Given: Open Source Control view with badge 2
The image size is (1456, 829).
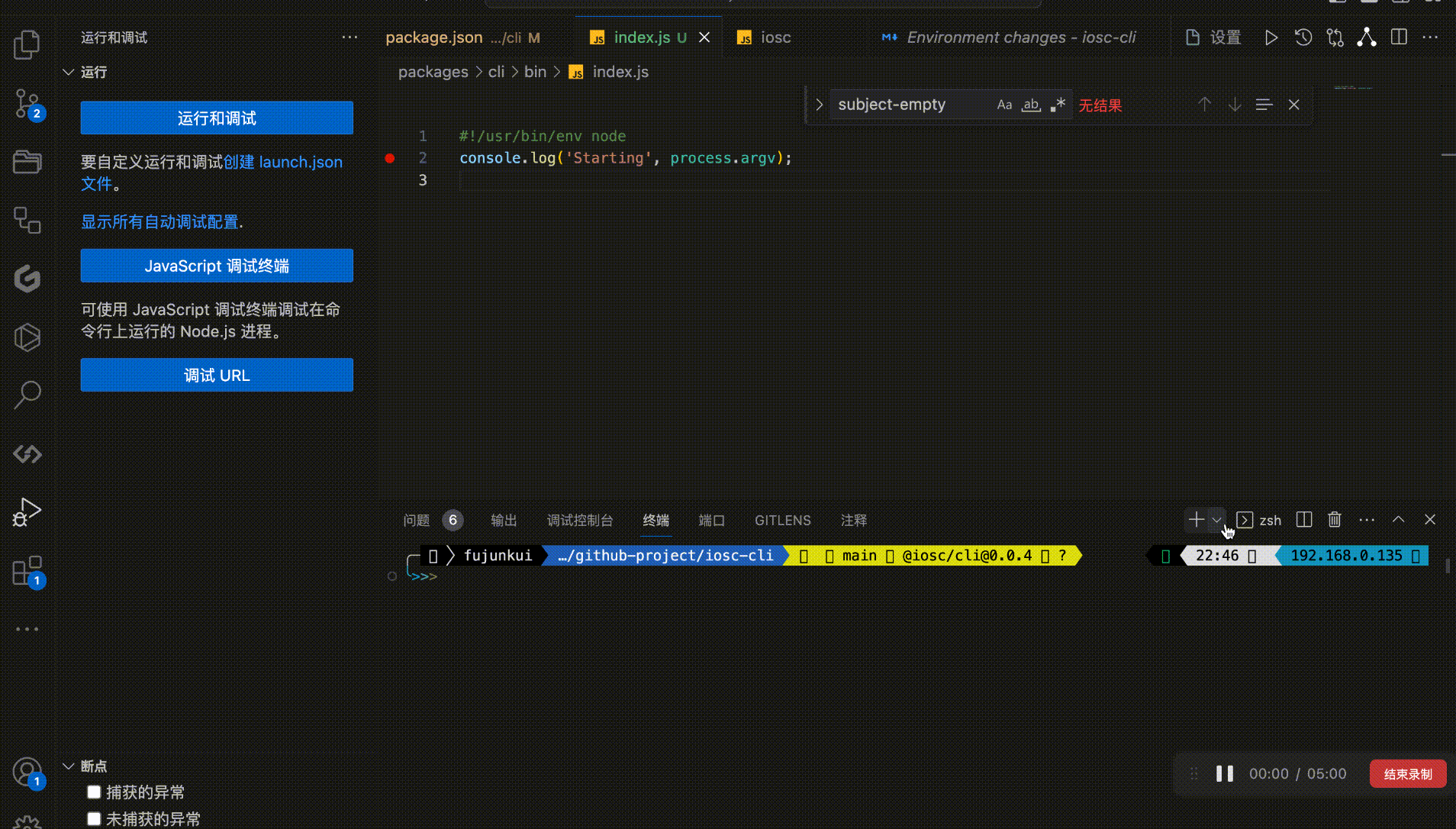Looking at the screenshot, I should point(27,104).
